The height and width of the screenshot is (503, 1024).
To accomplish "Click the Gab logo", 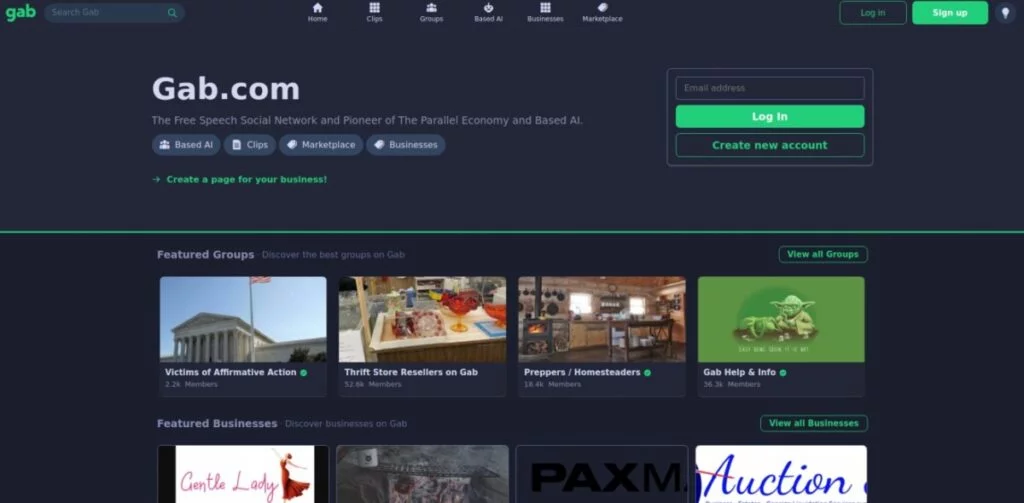I will click(20, 12).
